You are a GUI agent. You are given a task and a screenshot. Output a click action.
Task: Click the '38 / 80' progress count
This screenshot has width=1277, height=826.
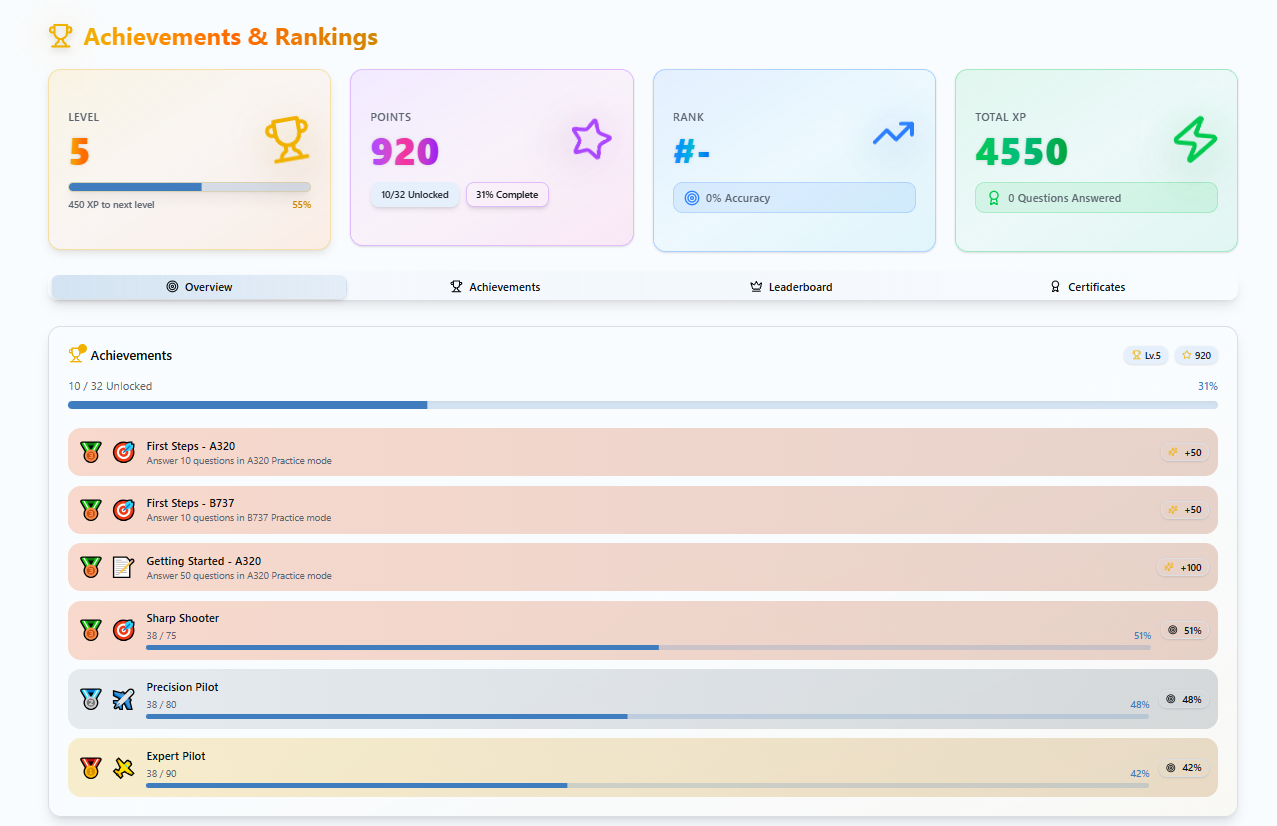161,705
